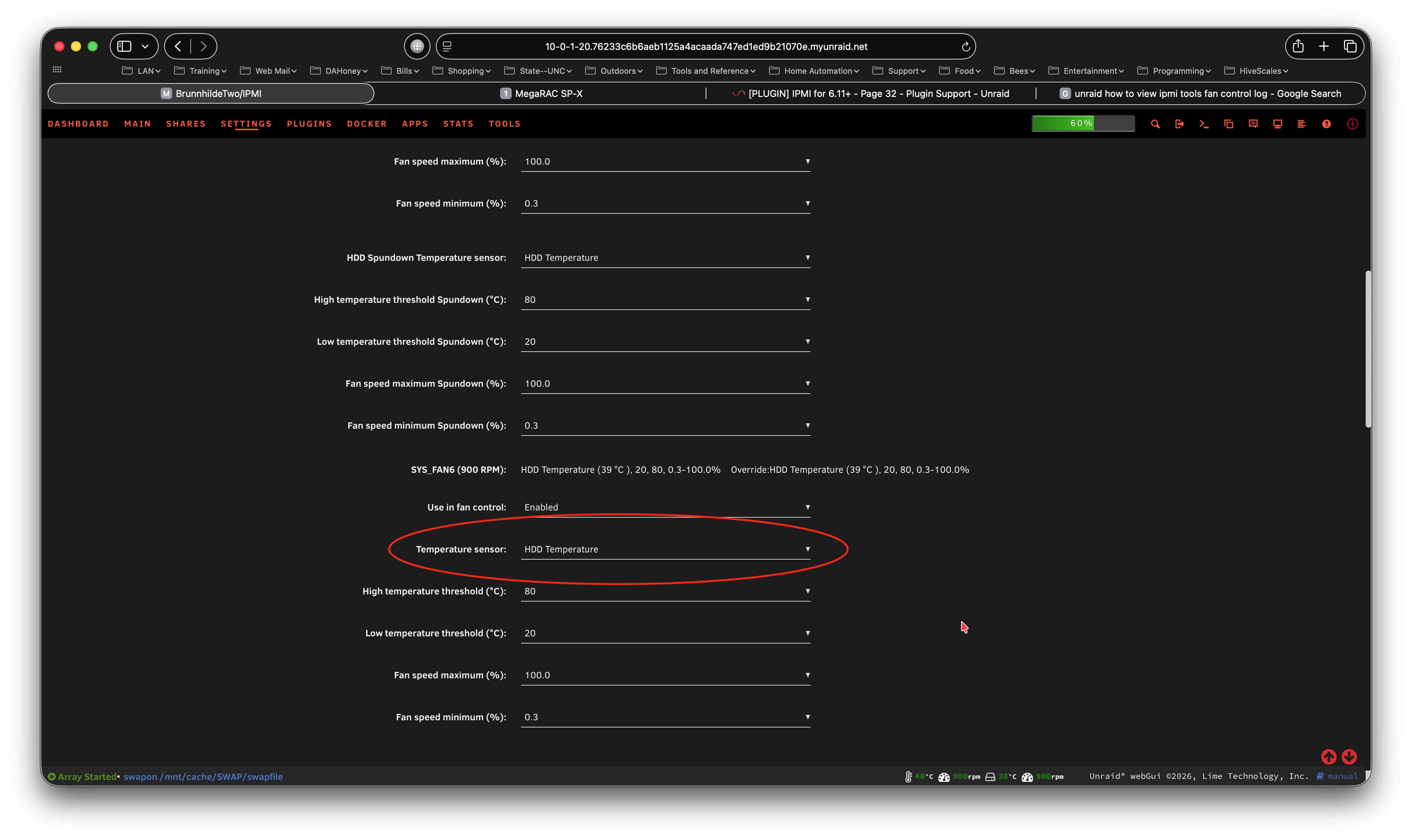The width and height of the screenshot is (1412, 840).
Task: Switch to the Google Search tab
Action: tap(1200, 94)
